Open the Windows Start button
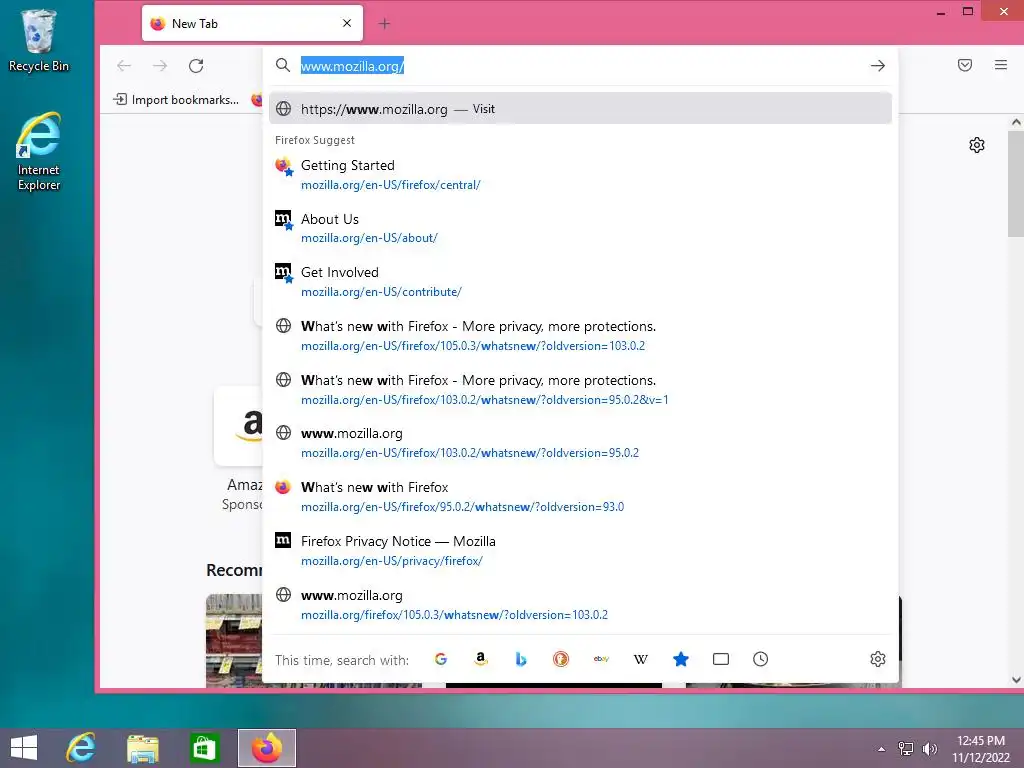 click(x=24, y=748)
